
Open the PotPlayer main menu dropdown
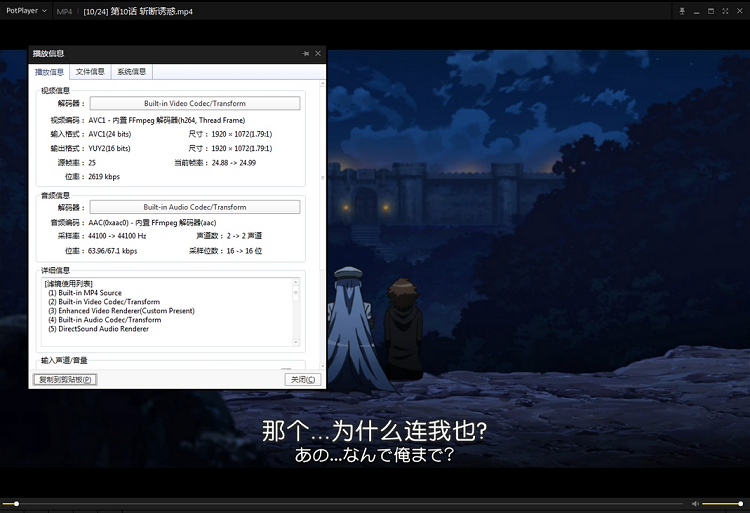[27, 10]
